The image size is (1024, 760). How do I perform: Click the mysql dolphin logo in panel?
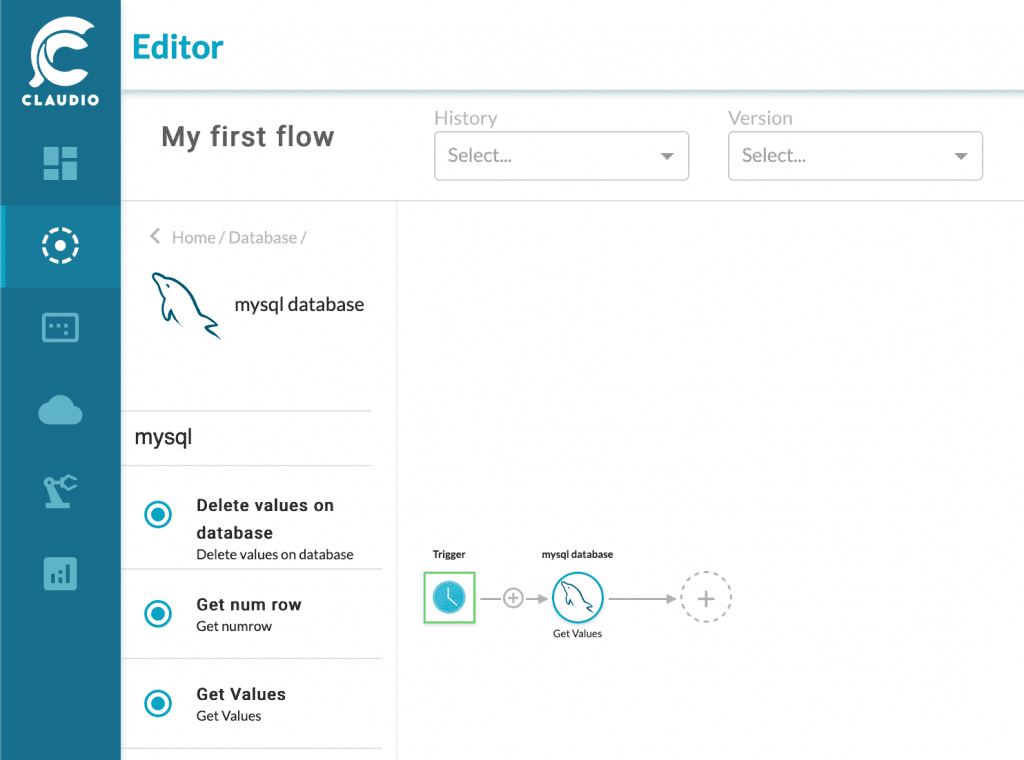point(185,306)
